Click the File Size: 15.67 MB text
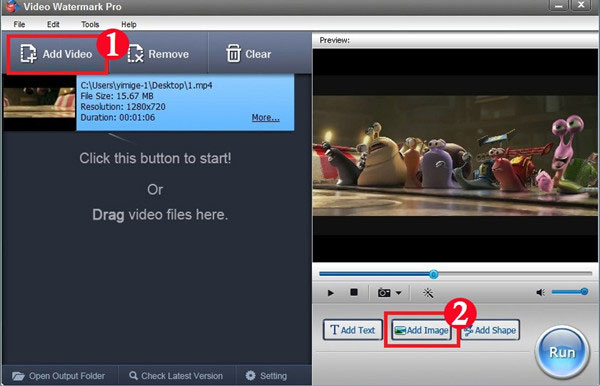The height and width of the screenshot is (386, 600). click(x=117, y=96)
